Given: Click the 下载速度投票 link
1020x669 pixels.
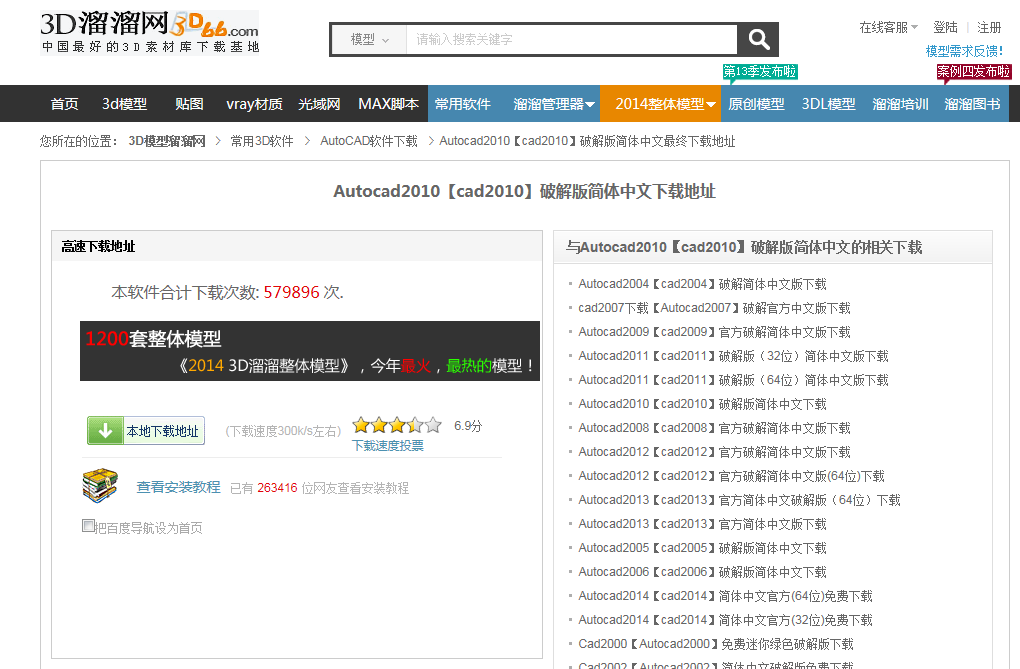Looking at the screenshot, I should (387, 446).
